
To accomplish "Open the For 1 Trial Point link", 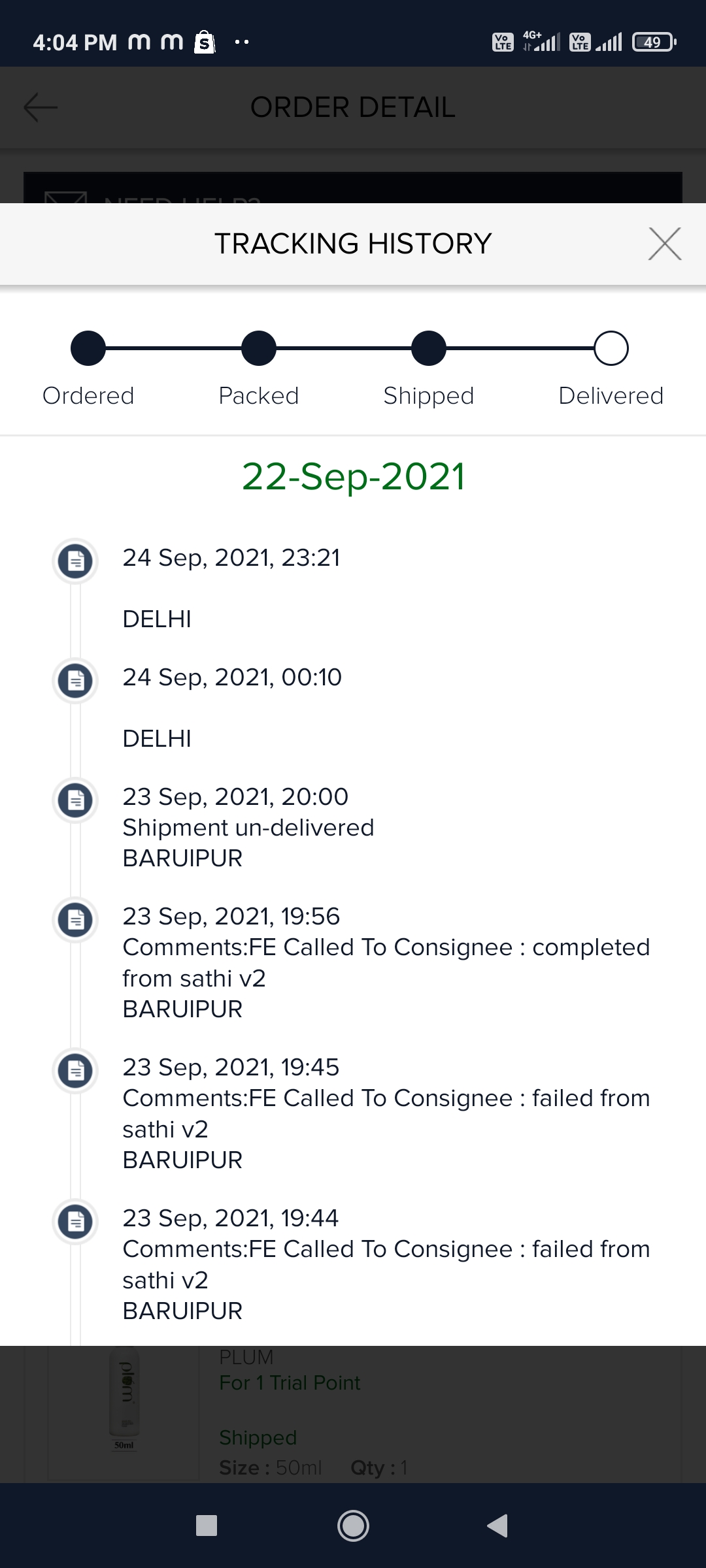I will click(290, 1383).
